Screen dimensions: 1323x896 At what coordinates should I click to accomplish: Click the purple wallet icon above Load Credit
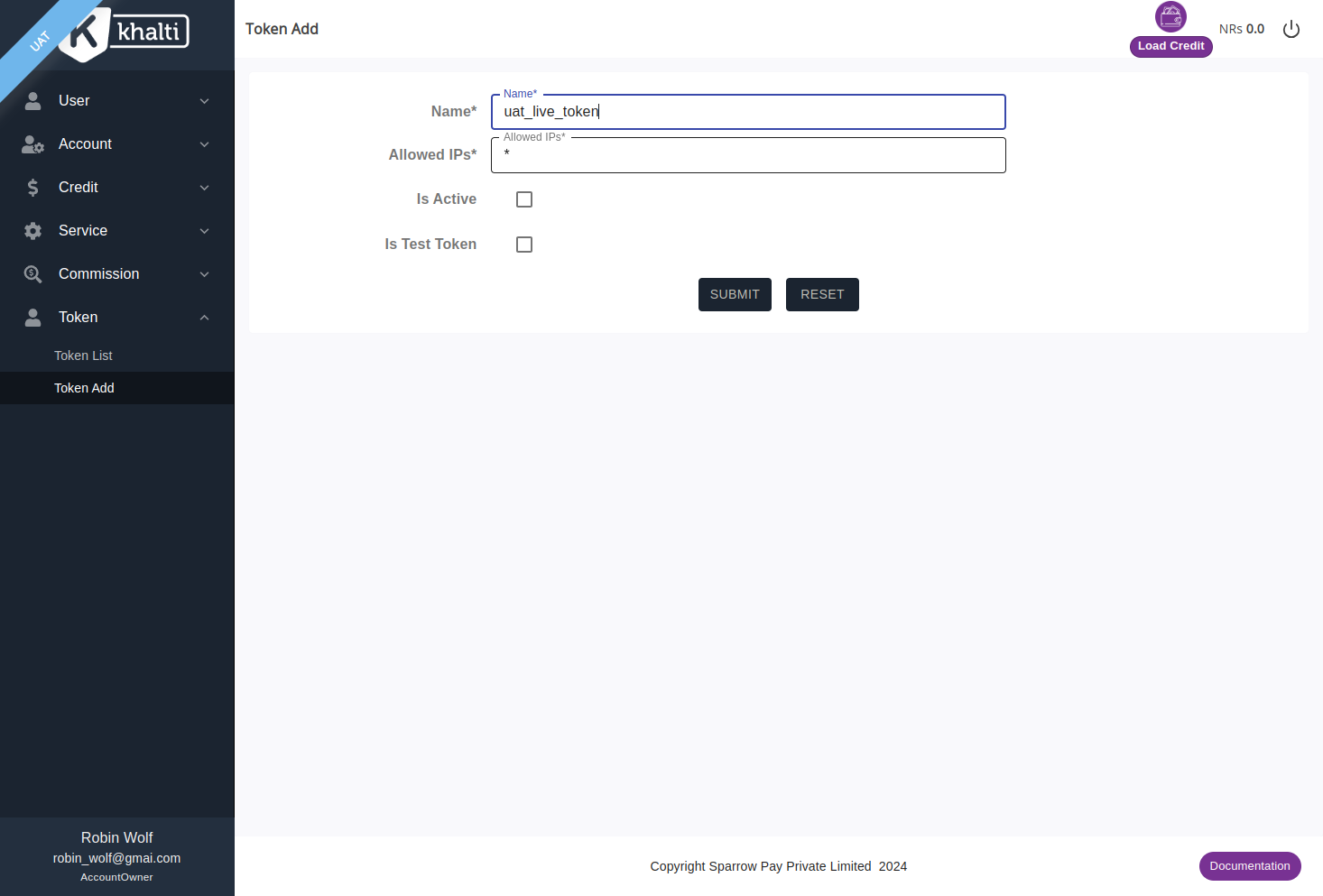pos(1170,17)
